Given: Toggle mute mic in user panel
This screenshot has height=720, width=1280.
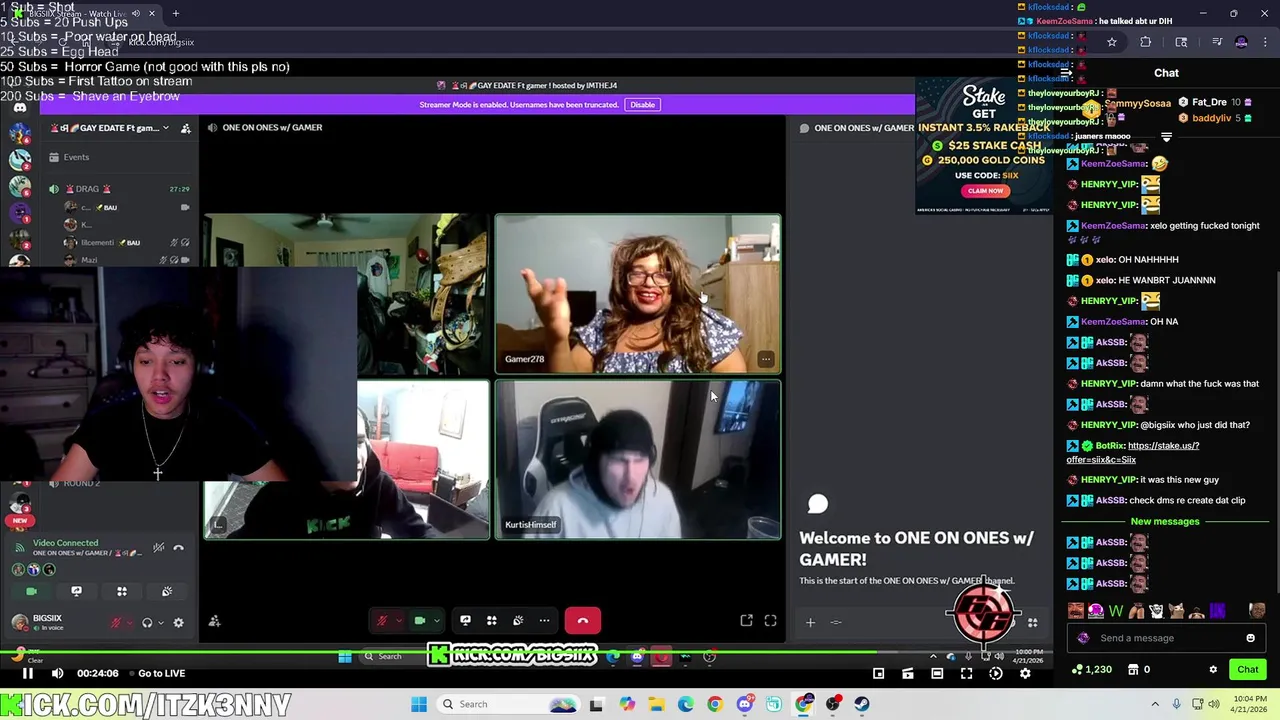Looking at the screenshot, I should (116, 623).
